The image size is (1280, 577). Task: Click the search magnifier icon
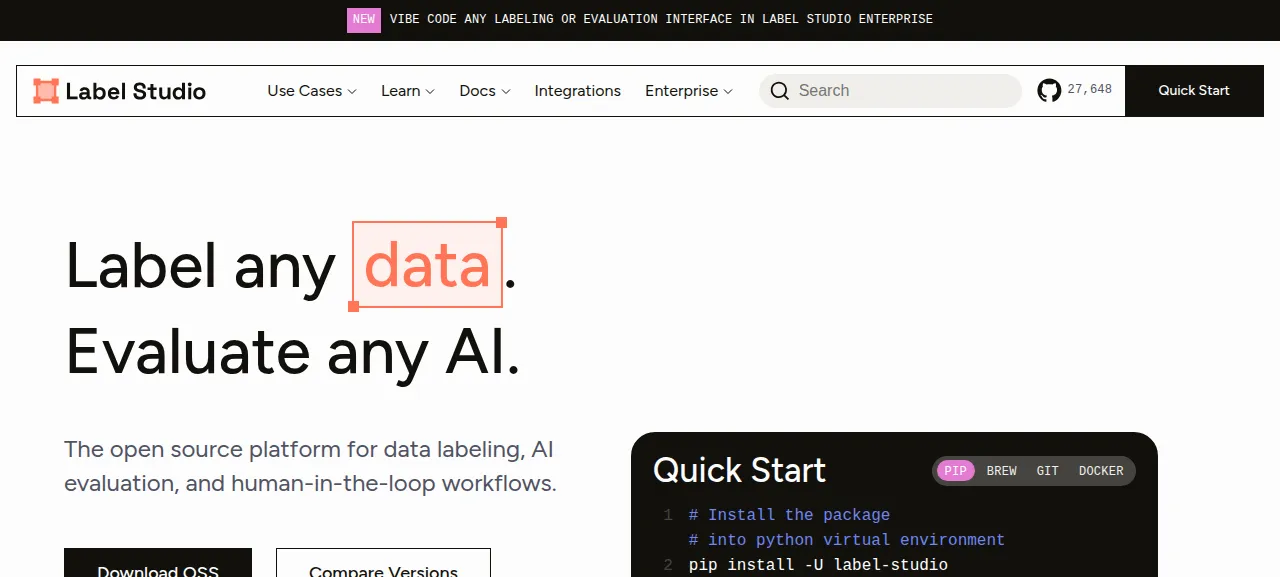pos(780,91)
